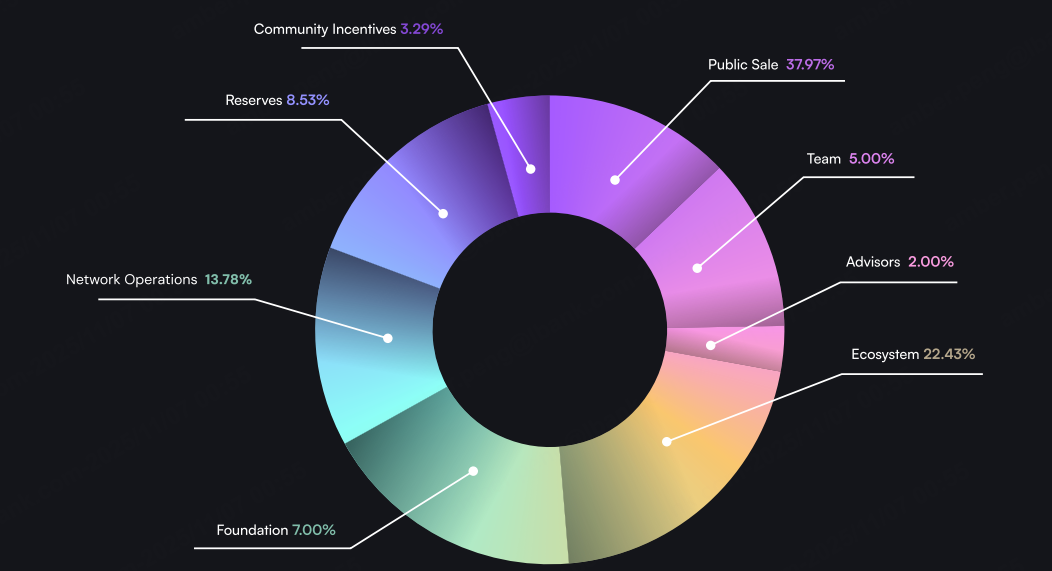Screen dimensions: 1052x571
Task: Click the Community Incentives label text
Action: click(x=324, y=29)
